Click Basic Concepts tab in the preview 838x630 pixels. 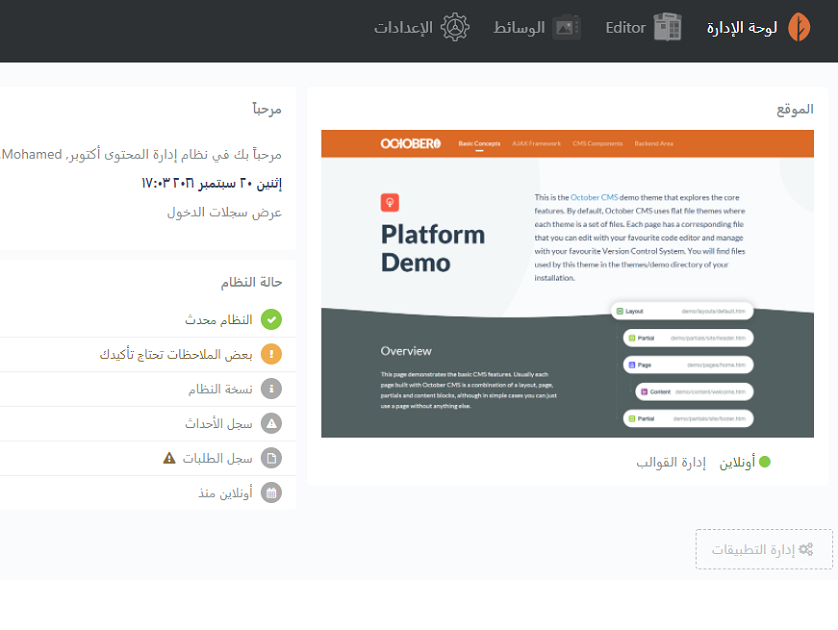[x=479, y=143]
